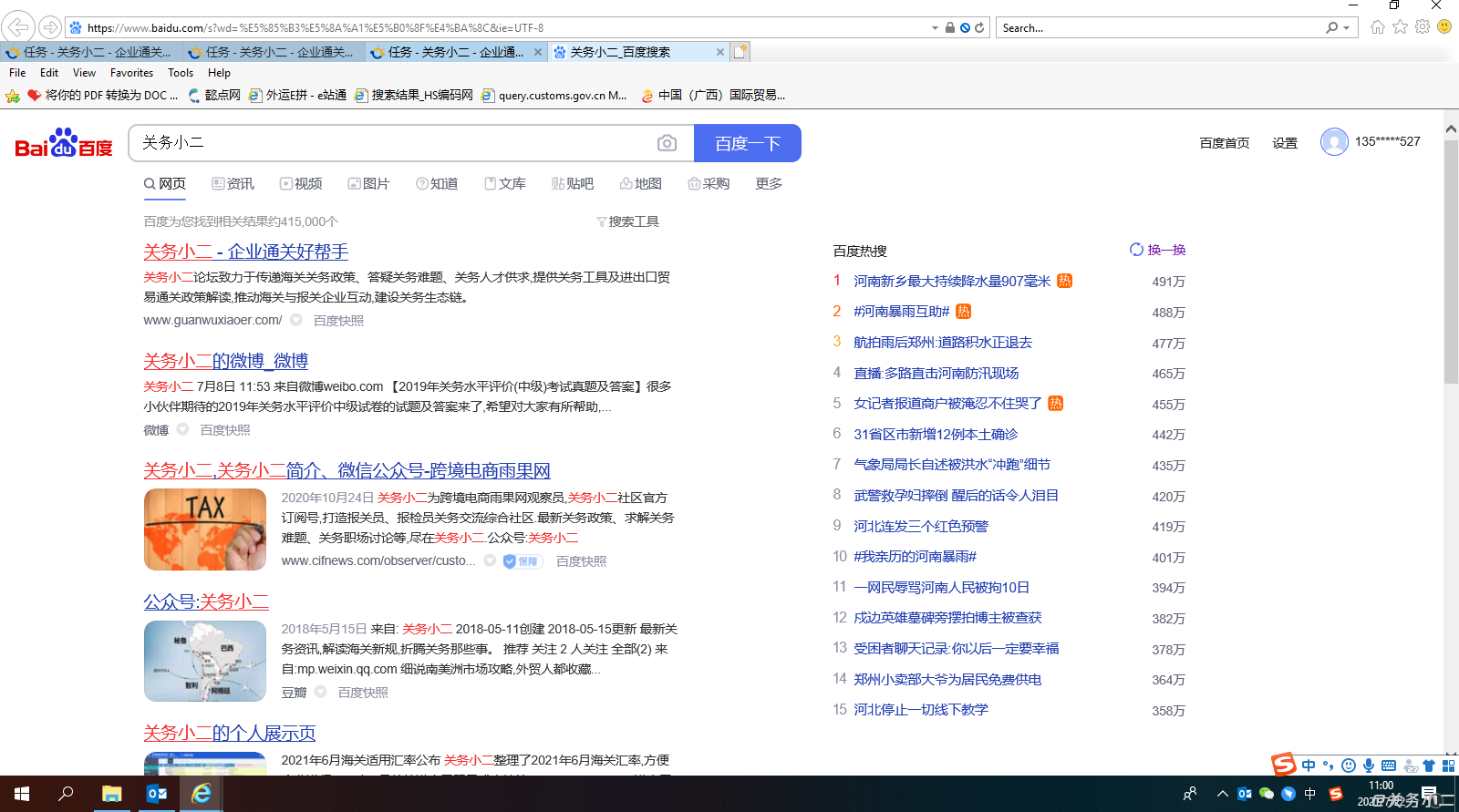Open 百度首页 link
Screen dimensions: 1459x812
(1225, 143)
